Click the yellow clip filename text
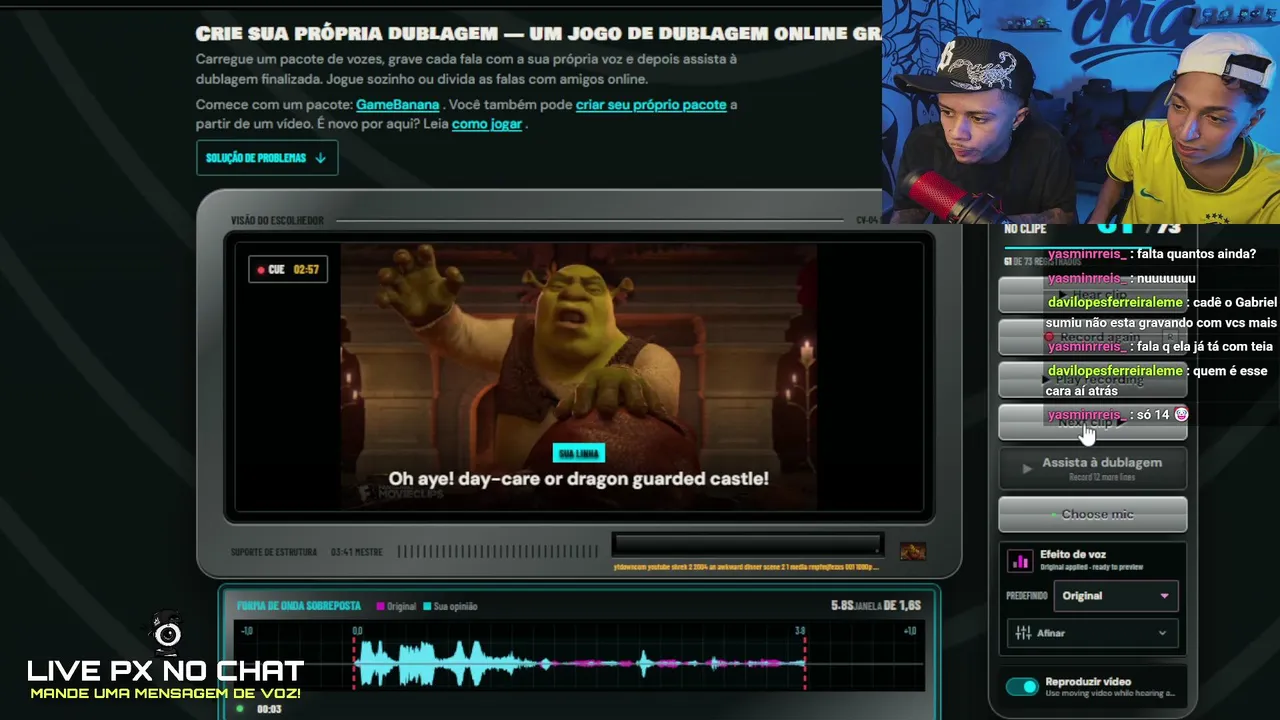Image resolution: width=1280 pixels, height=720 pixels. [746, 567]
